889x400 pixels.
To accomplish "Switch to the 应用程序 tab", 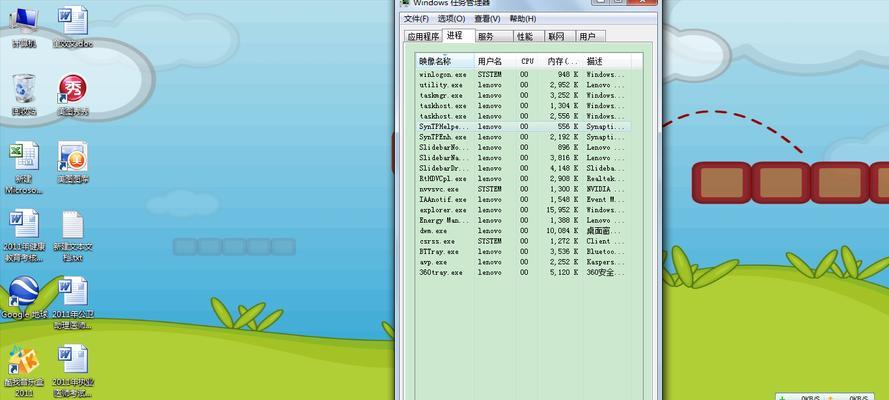I will pyautogui.click(x=423, y=36).
